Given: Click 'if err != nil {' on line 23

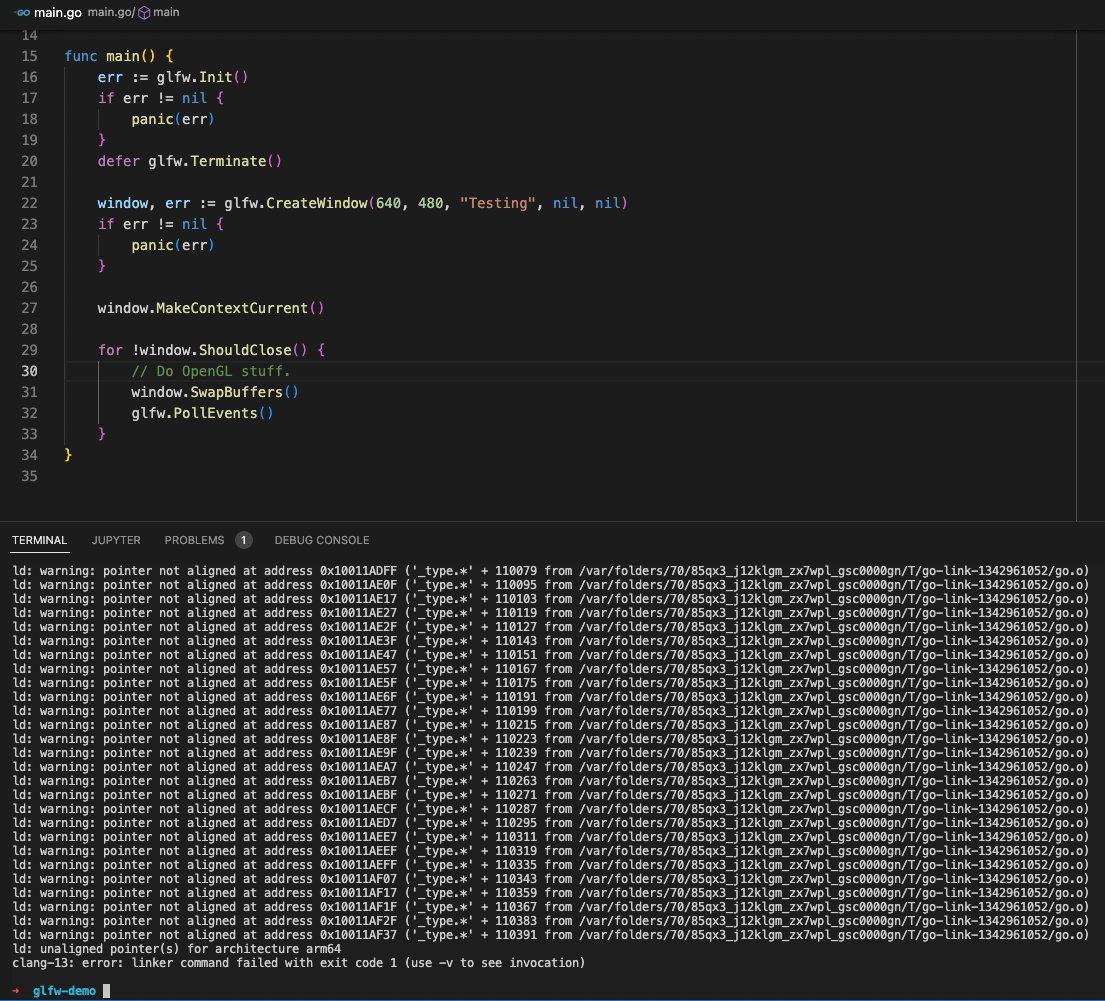Looking at the screenshot, I should 161,224.
